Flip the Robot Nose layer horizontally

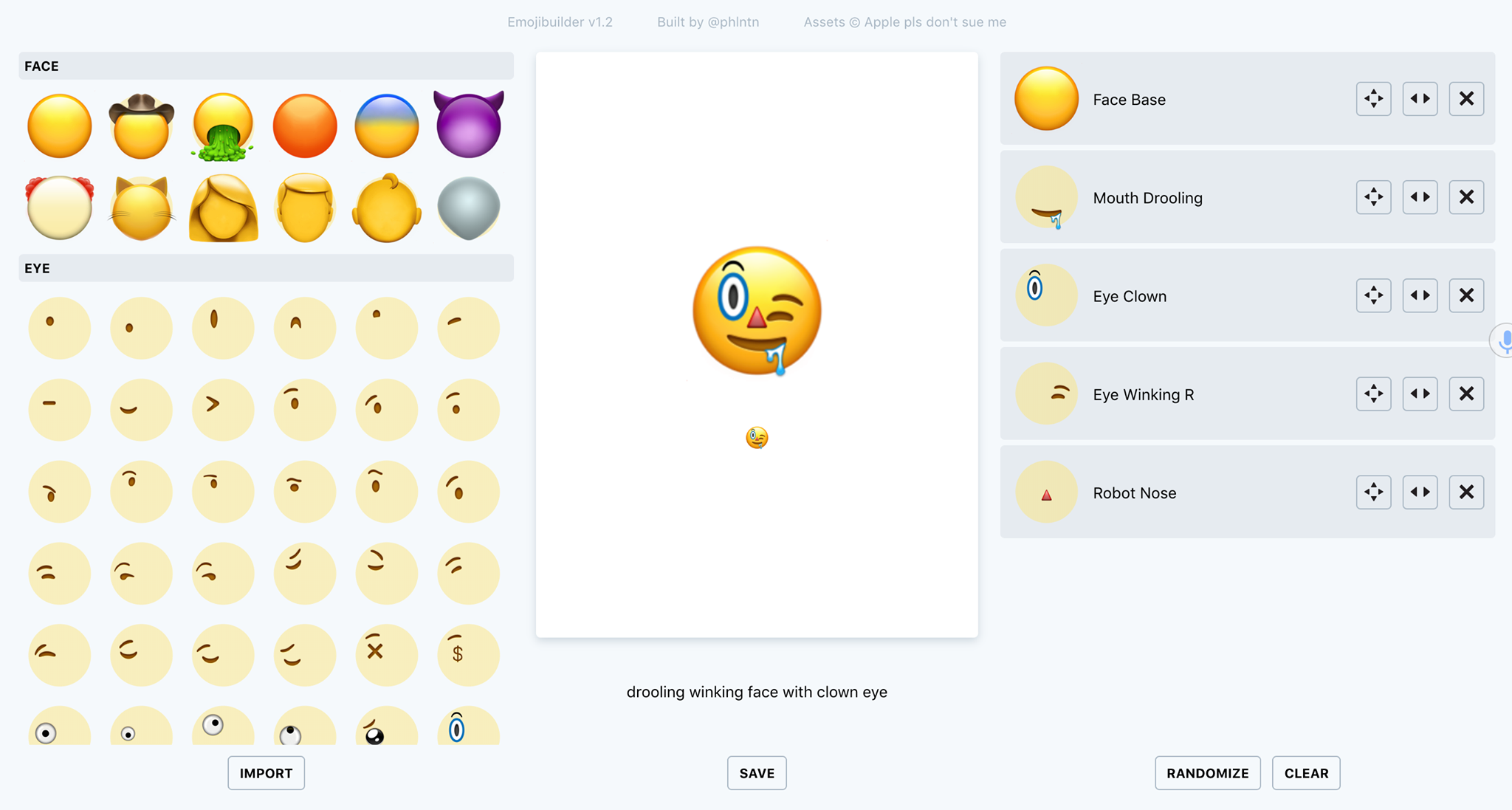(1420, 492)
